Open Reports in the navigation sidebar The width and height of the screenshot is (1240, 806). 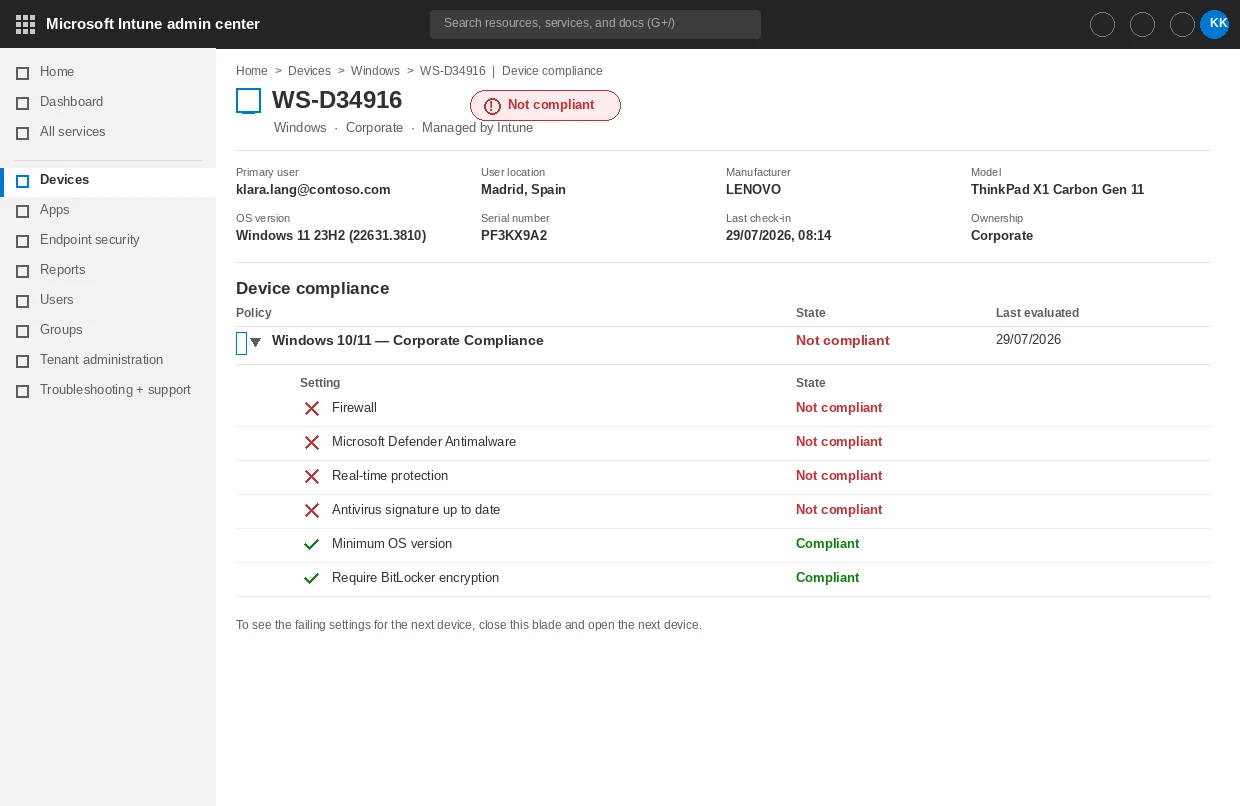coord(108,270)
